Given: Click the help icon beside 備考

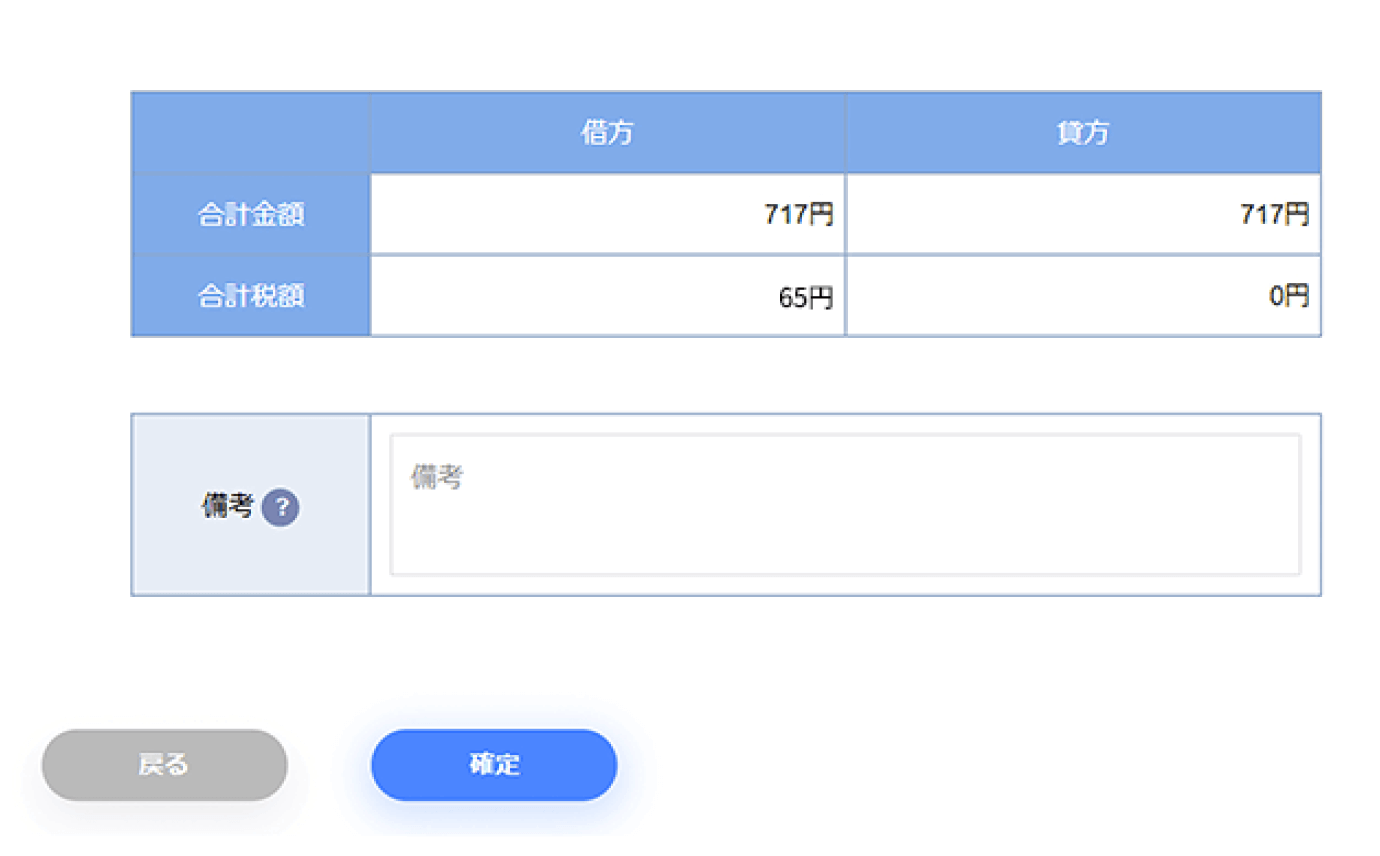Looking at the screenshot, I should tap(280, 508).
